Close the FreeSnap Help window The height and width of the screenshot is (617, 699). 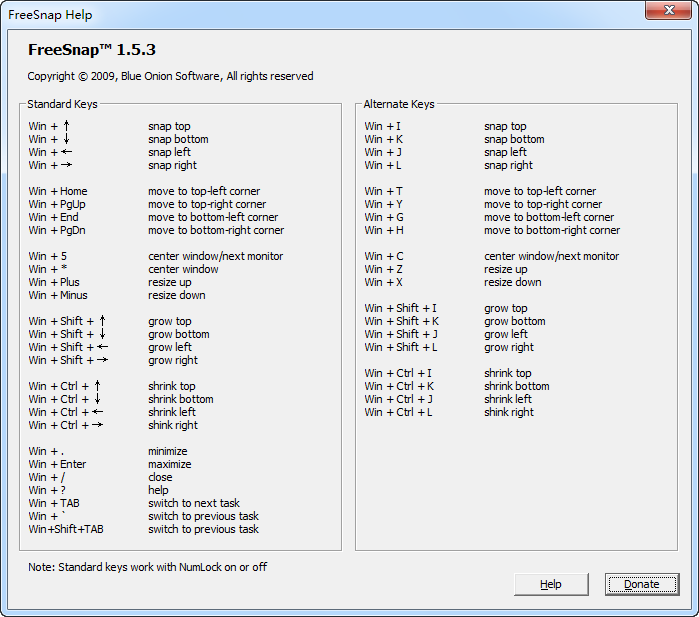click(668, 10)
